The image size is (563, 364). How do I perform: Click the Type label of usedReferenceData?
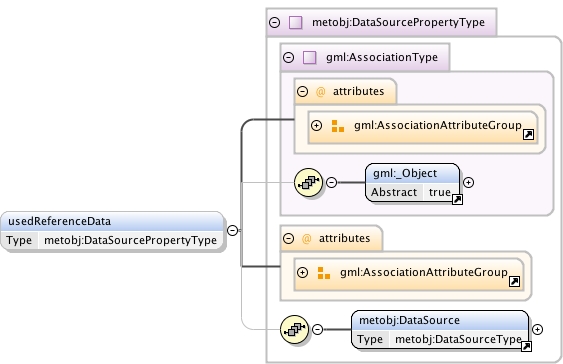tap(19, 240)
